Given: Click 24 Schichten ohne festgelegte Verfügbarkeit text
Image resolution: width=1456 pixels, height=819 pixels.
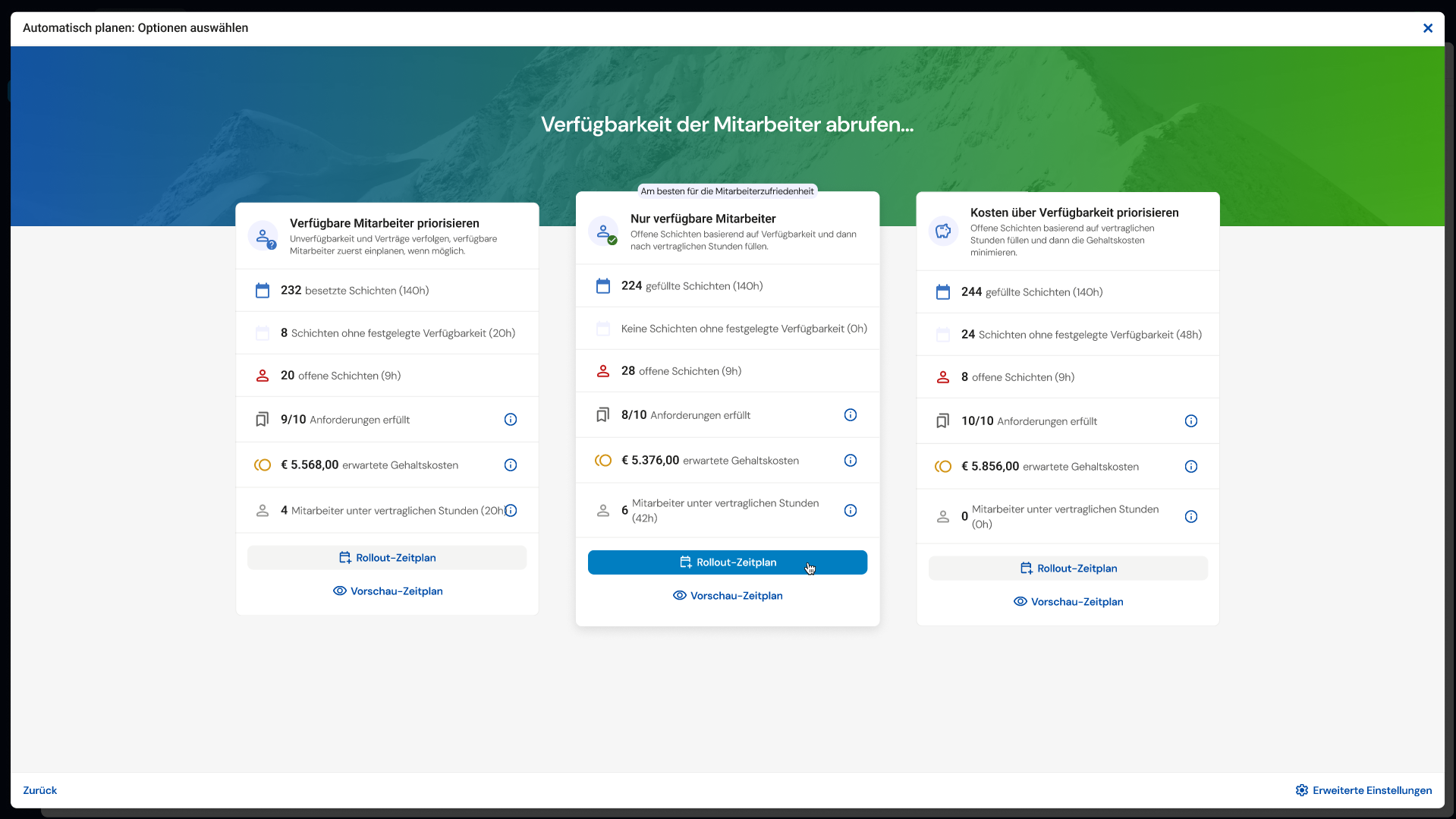Looking at the screenshot, I should point(1081,335).
